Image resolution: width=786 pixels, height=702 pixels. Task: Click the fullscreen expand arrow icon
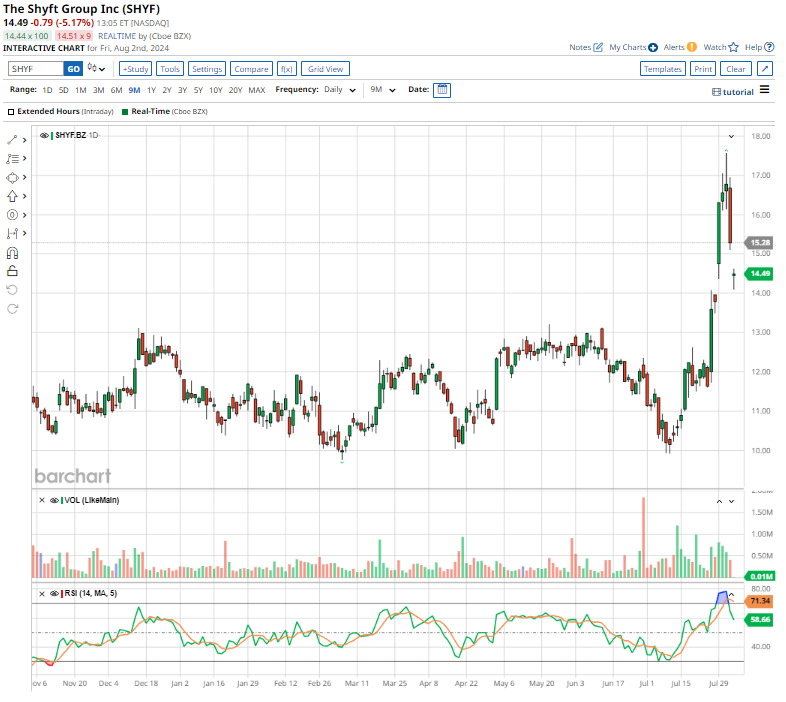[765, 69]
